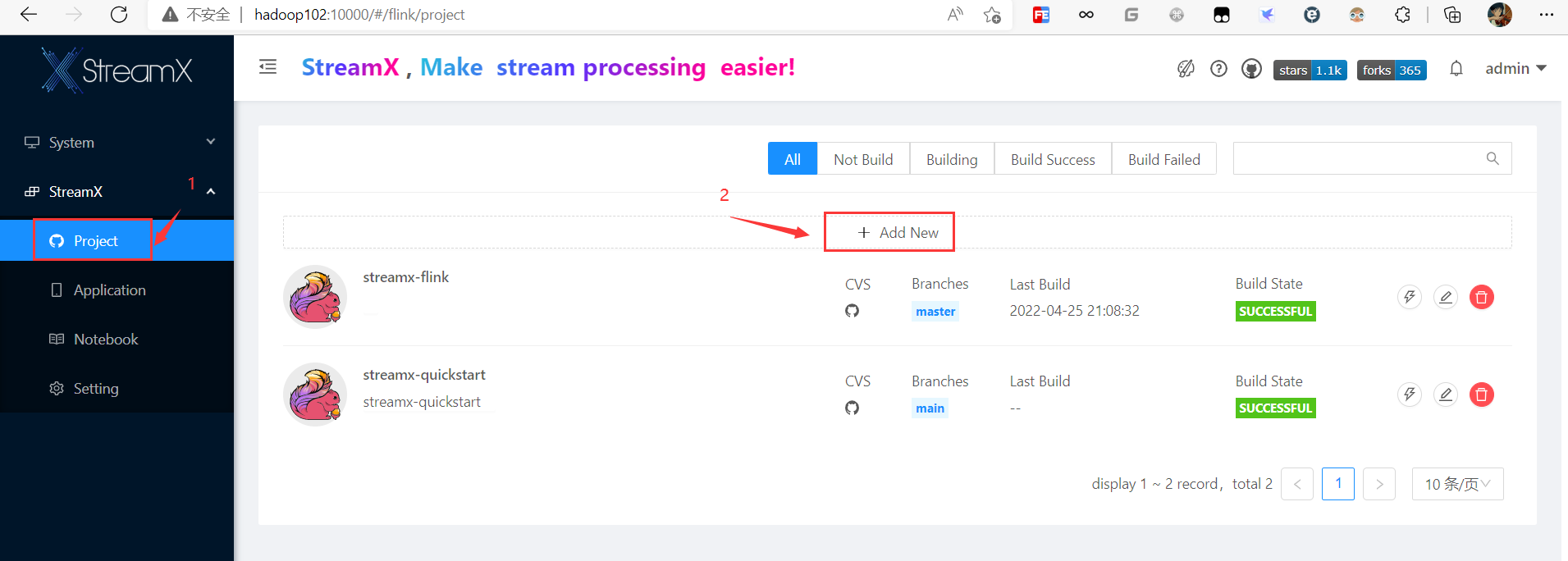Click the streamx-flink project name
The width and height of the screenshot is (1568, 561).
(x=406, y=277)
